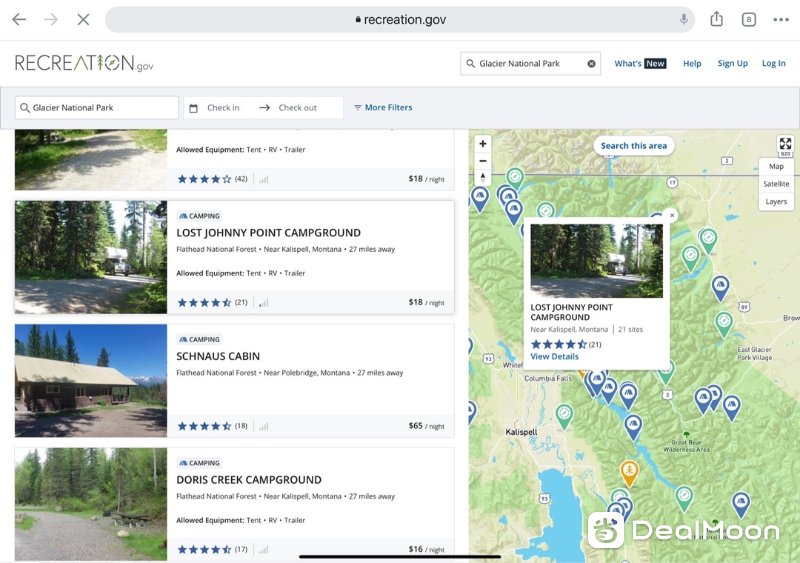Switch to Map view layer

tap(776, 166)
